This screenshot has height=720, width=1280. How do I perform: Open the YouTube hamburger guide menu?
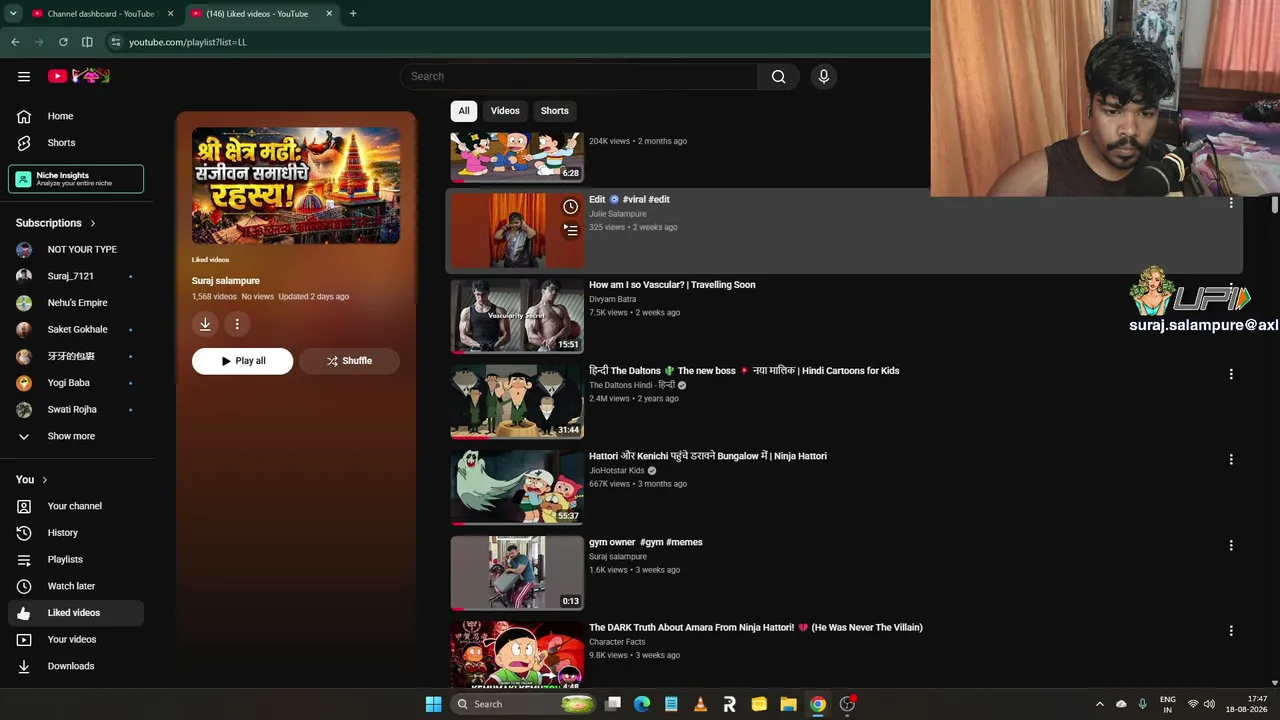pyautogui.click(x=24, y=76)
